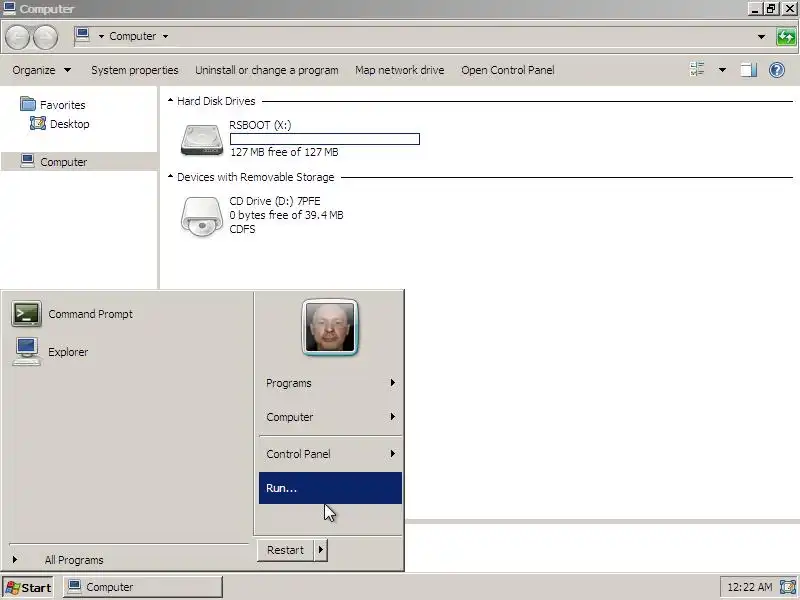Click the Computer breadcrumb in the address bar
This screenshot has width=800, height=600.
[x=133, y=36]
